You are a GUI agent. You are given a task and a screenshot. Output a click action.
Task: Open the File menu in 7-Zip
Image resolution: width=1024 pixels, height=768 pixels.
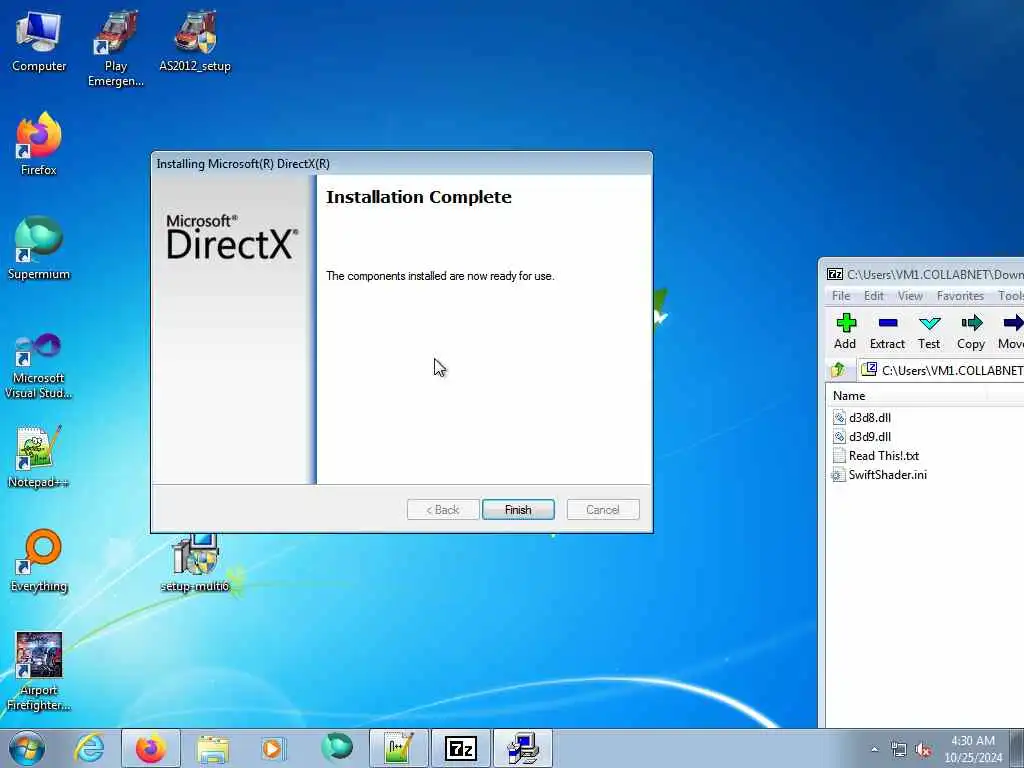[840, 296]
